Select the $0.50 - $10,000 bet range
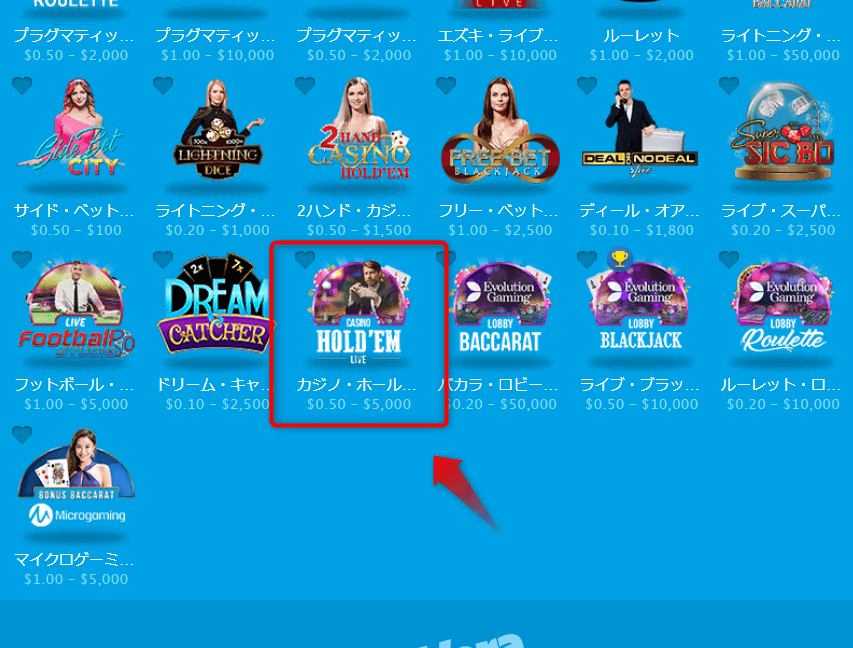This screenshot has height=648, width=853. (642, 404)
